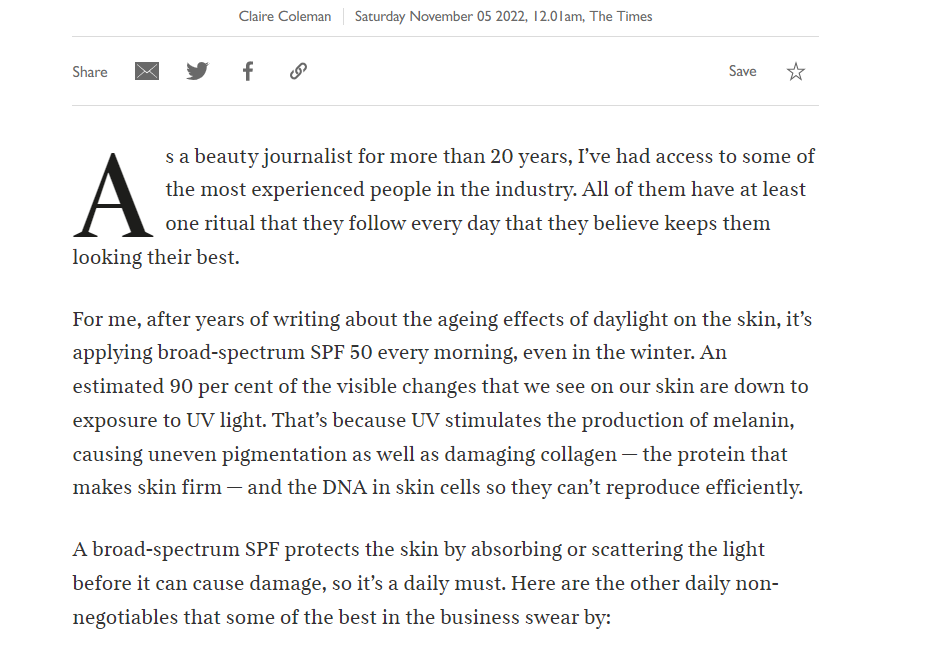
Task: Click the final line ending "business swear by:"
Action: (341, 617)
